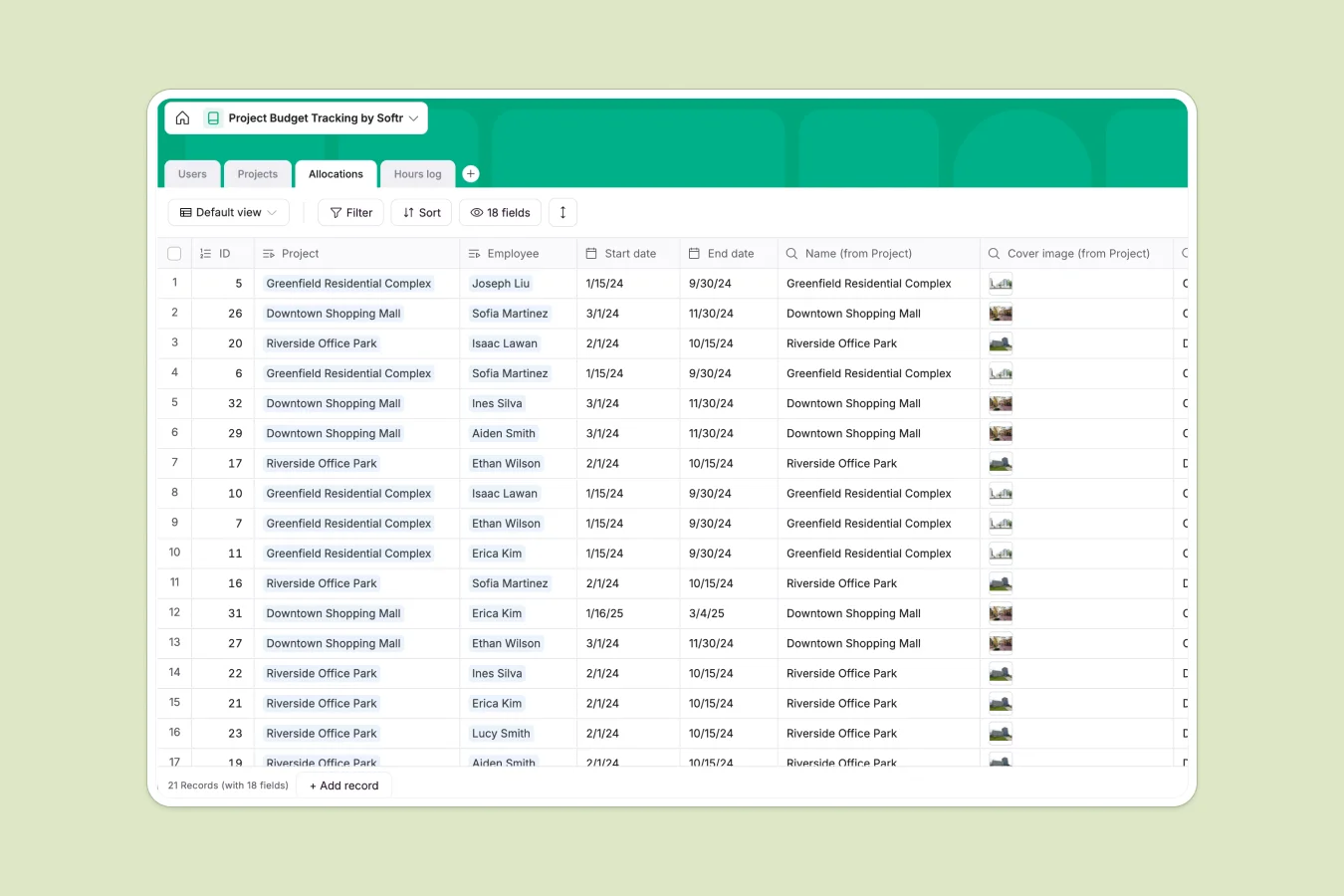The width and height of the screenshot is (1344, 896).
Task: Open the cover image thumbnail for Greenfield Residential Complex
Action: [1001, 283]
